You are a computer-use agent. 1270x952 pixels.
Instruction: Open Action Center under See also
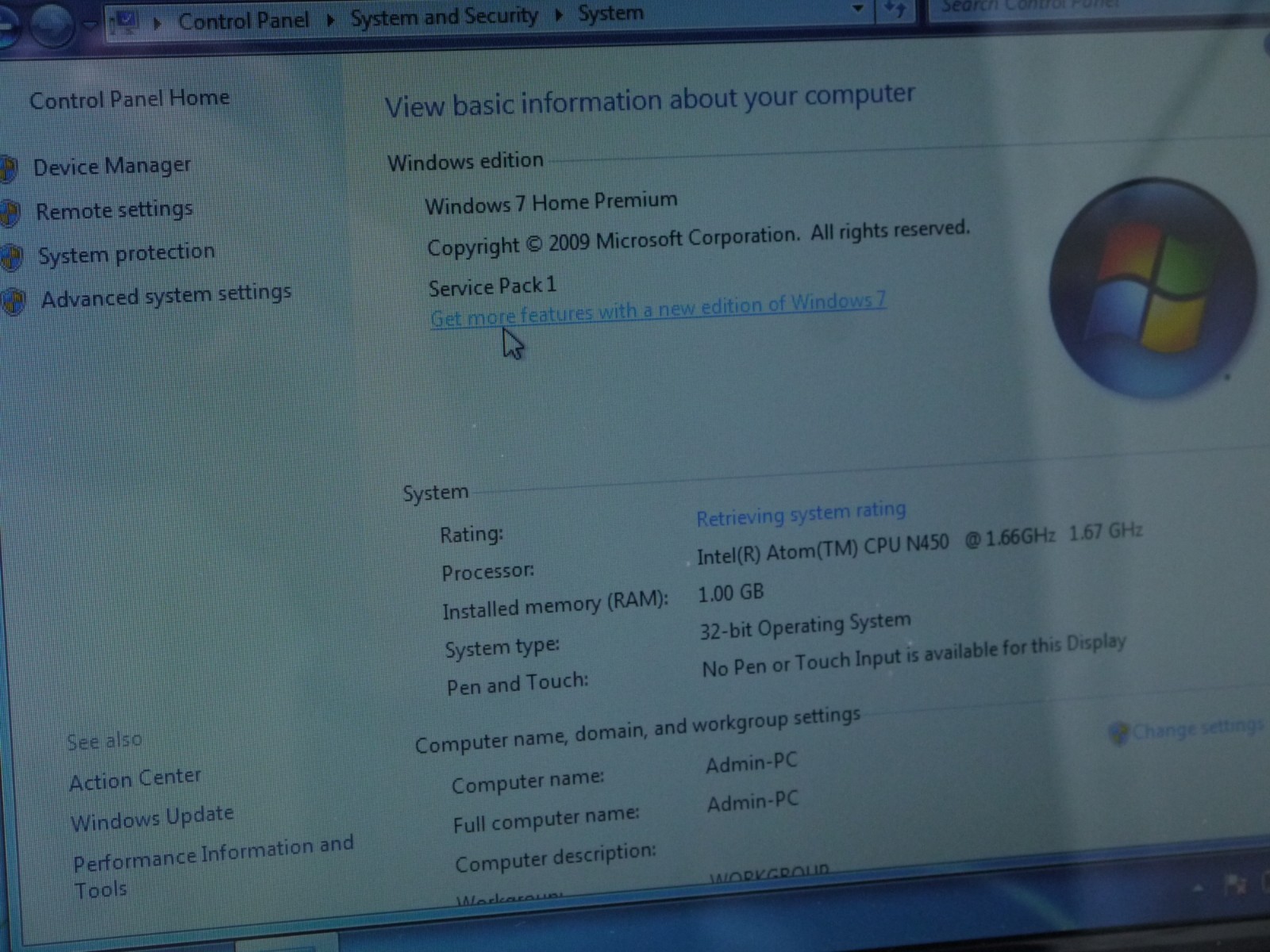pyautogui.click(x=135, y=778)
